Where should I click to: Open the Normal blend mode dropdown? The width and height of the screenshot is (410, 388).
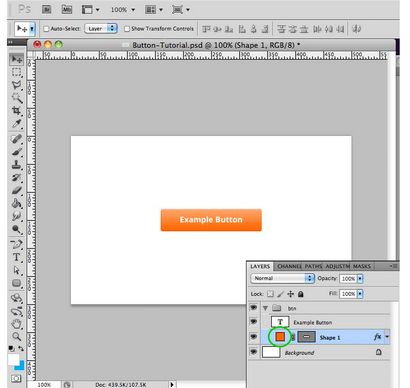[283, 278]
